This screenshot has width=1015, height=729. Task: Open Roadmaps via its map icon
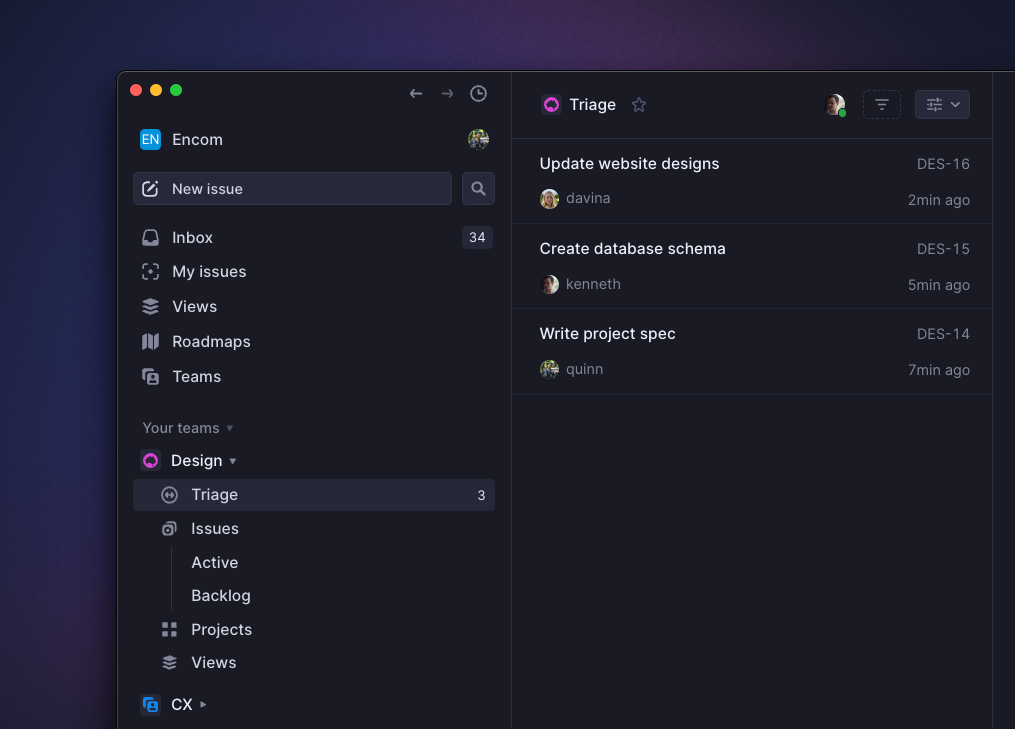(x=151, y=341)
